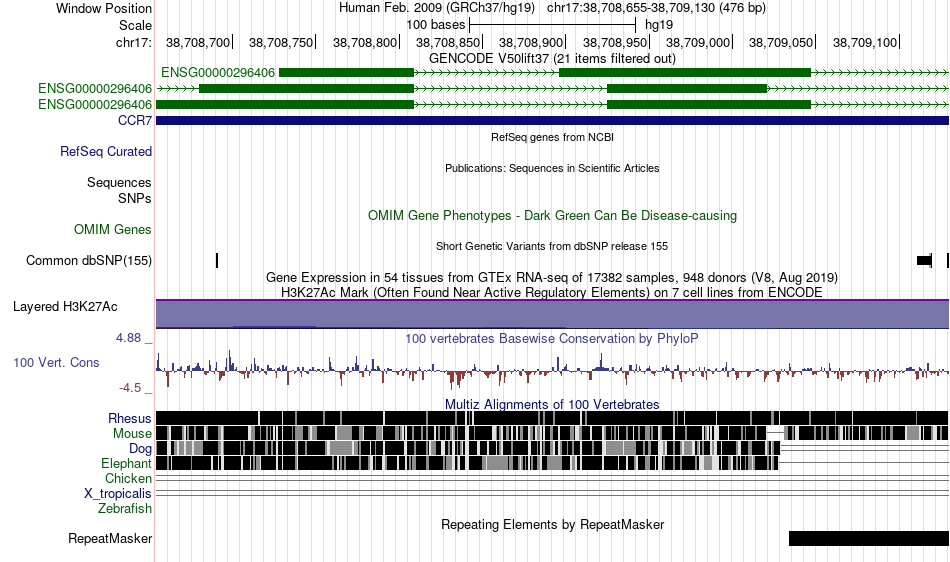Click 'Publications: Sequences in Scientific Articles' title

pos(552,168)
